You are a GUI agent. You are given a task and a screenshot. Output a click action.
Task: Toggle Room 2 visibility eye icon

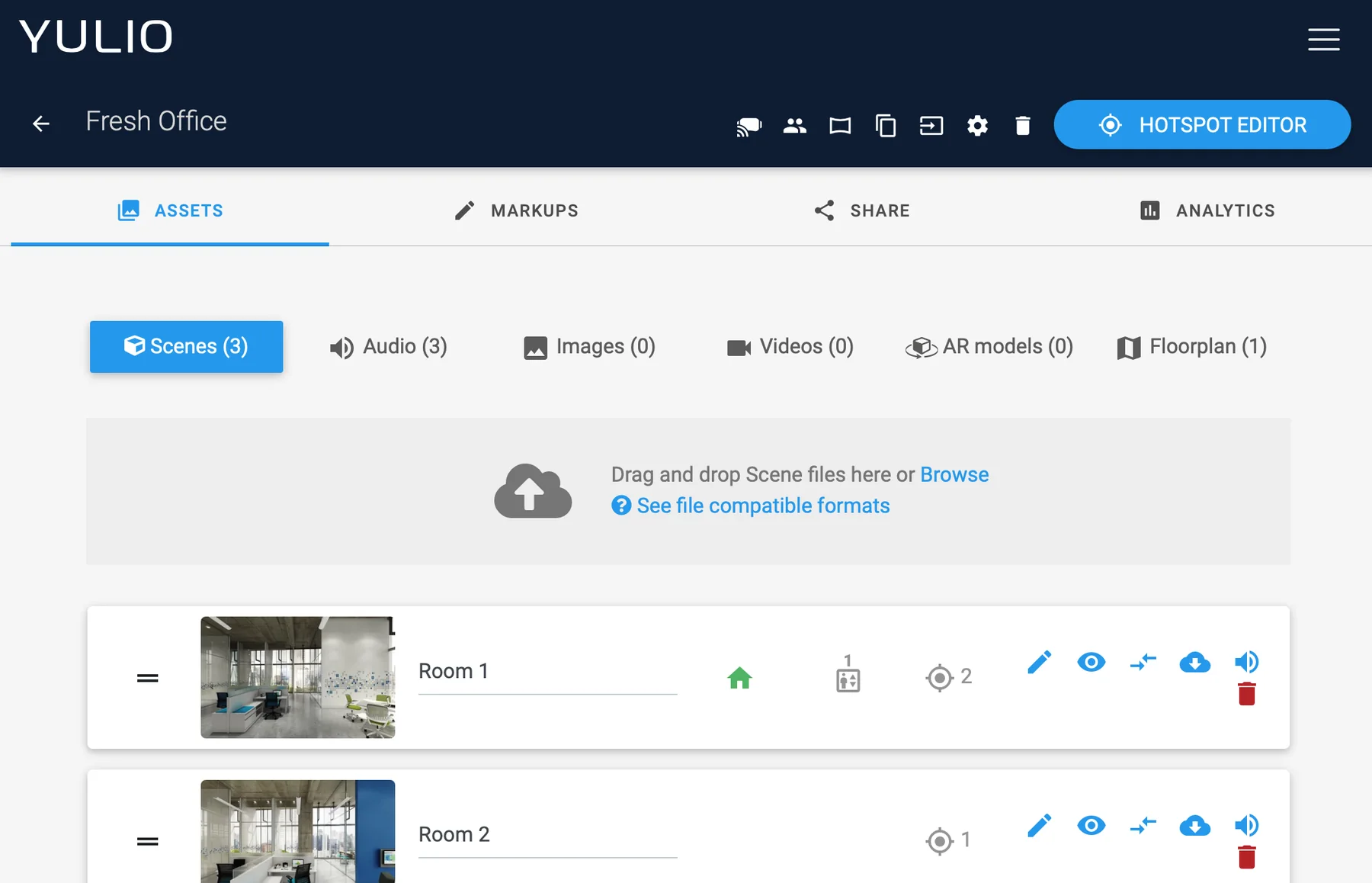tap(1091, 825)
